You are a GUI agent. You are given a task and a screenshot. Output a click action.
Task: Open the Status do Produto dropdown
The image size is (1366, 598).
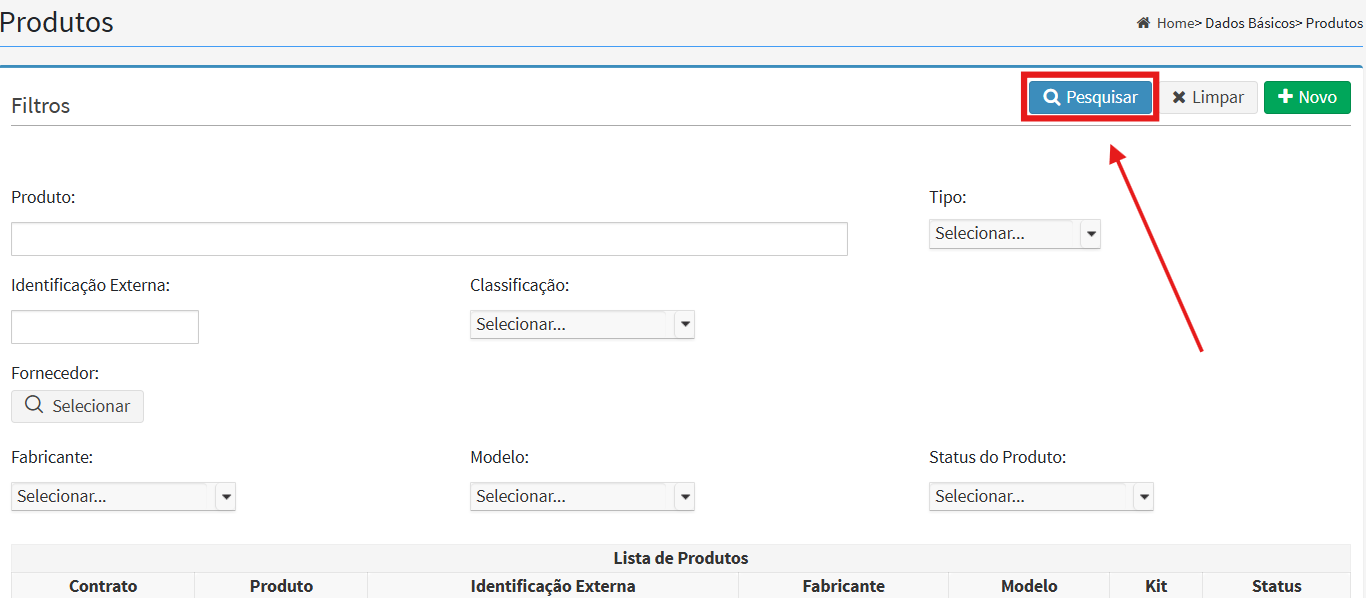pos(1041,496)
